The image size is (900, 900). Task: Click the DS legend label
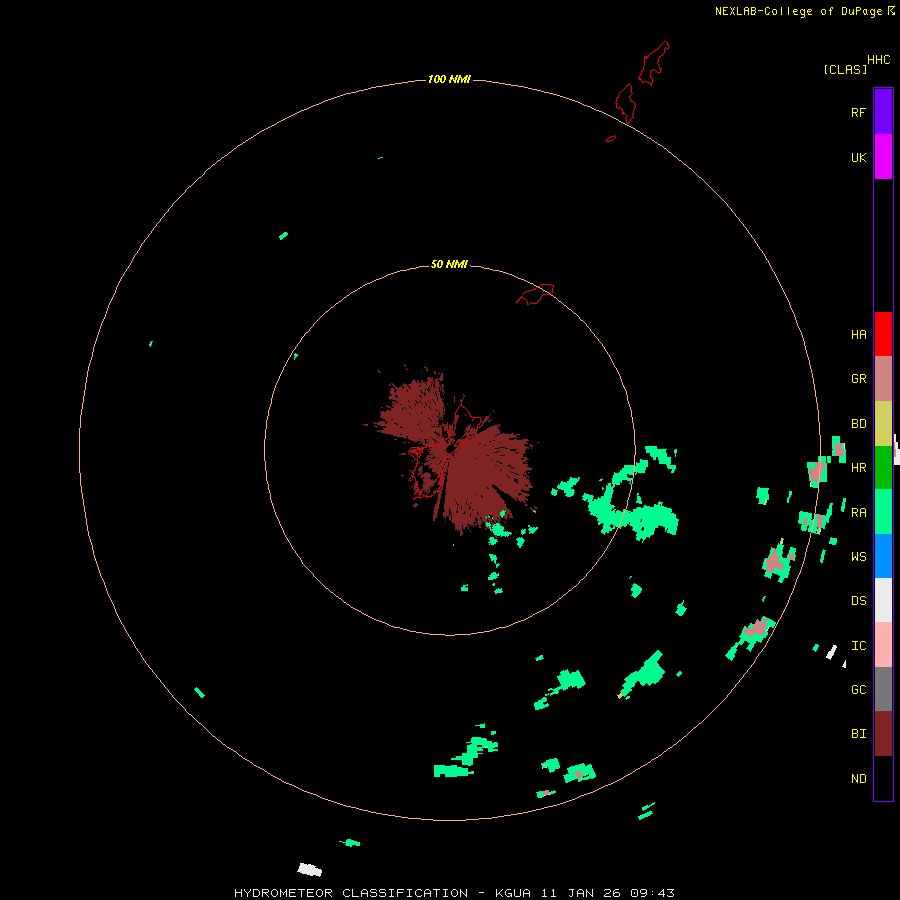coord(859,601)
